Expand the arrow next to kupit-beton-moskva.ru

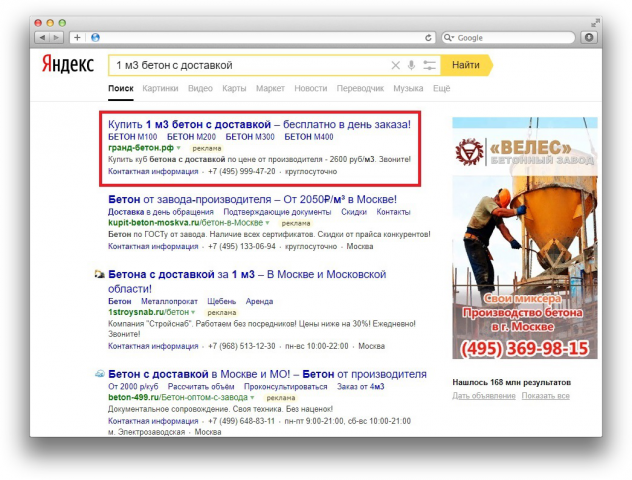coord(267,223)
